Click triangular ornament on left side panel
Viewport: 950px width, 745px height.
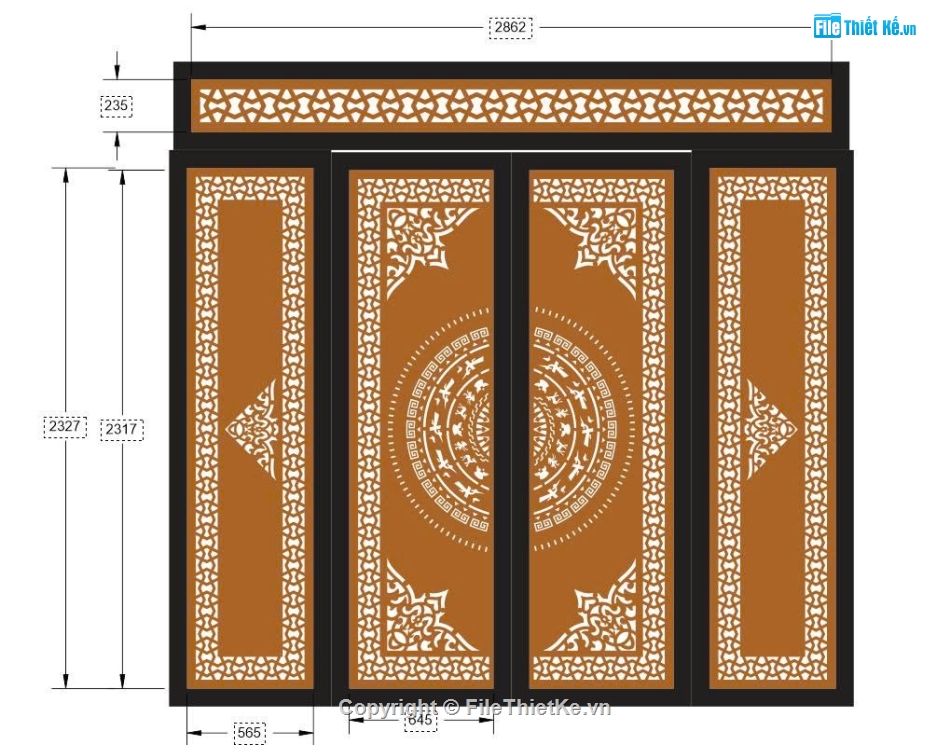pyautogui.click(x=257, y=430)
